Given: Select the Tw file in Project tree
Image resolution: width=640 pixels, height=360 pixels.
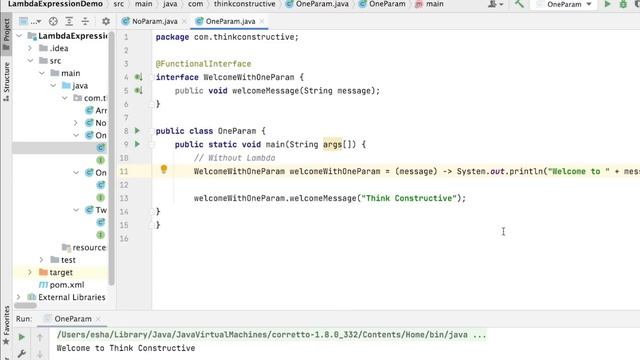Looking at the screenshot, I should (96, 210).
